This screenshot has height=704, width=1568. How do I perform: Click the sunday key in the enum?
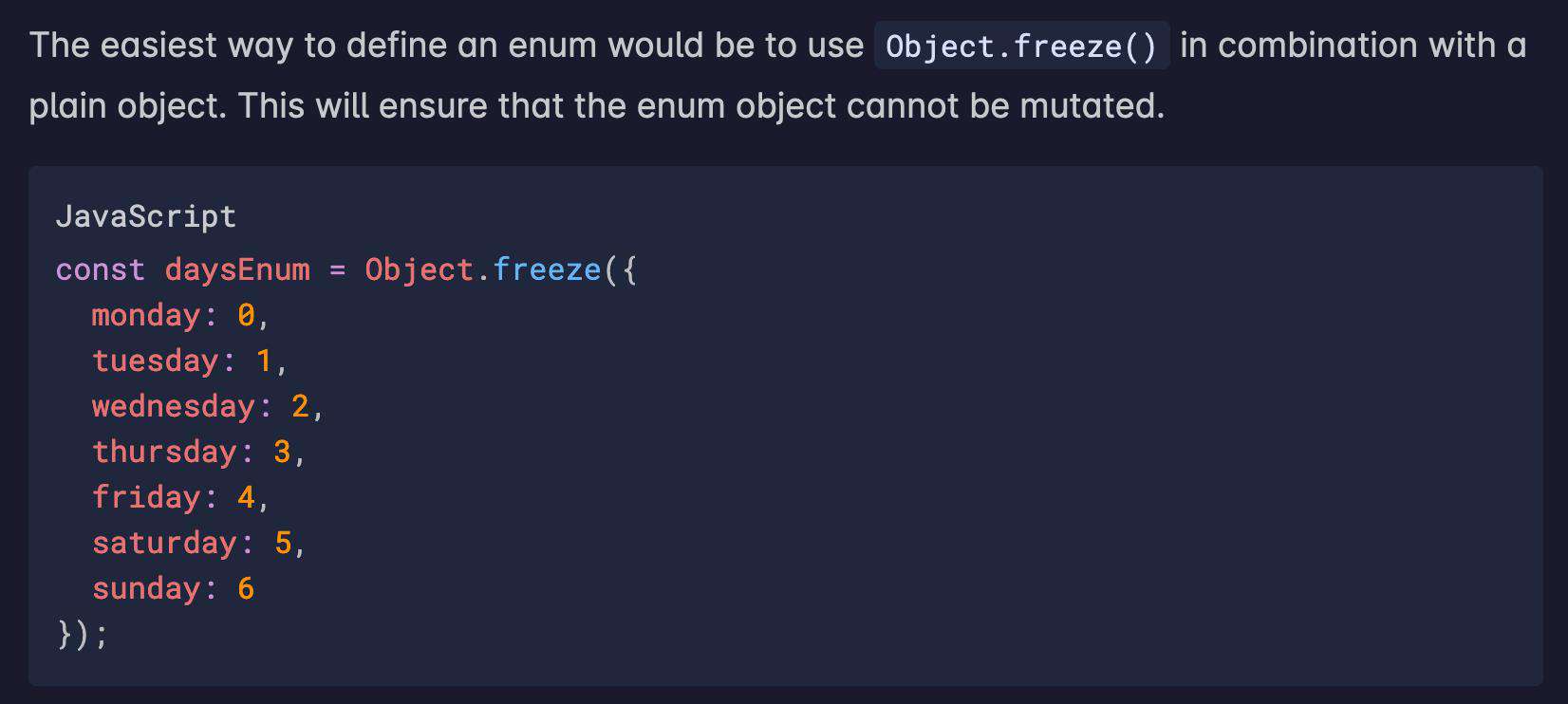(146, 588)
